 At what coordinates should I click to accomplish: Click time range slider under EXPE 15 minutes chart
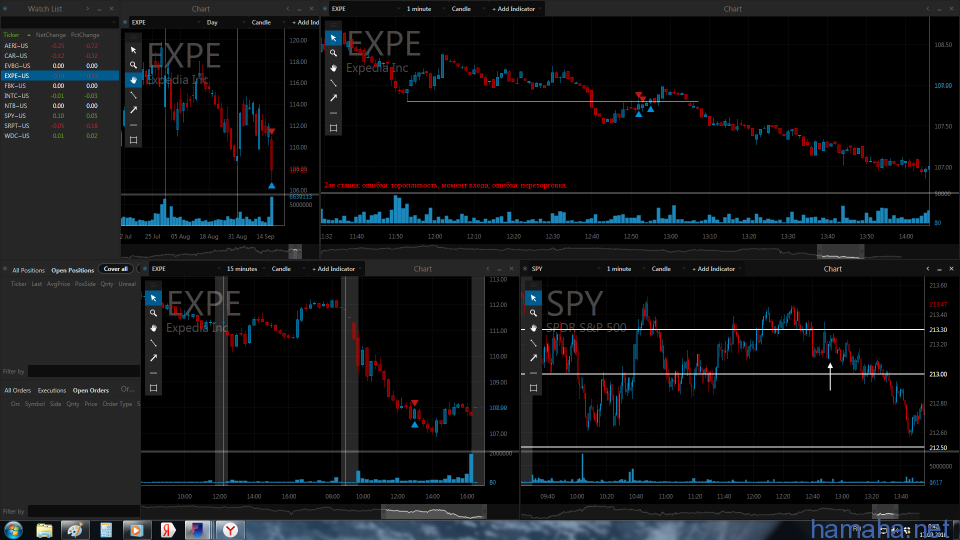[x=433, y=512]
